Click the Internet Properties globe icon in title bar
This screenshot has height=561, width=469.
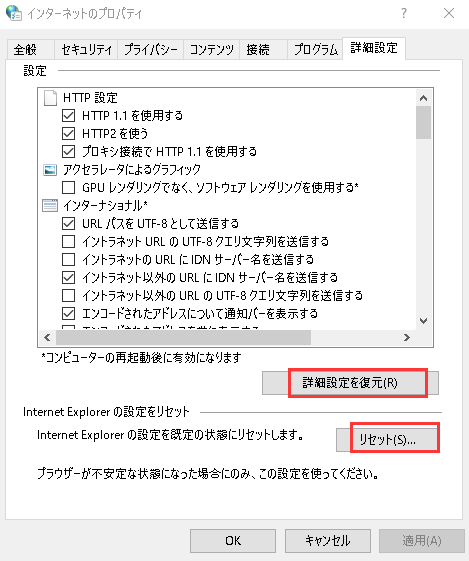coord(14,13)
